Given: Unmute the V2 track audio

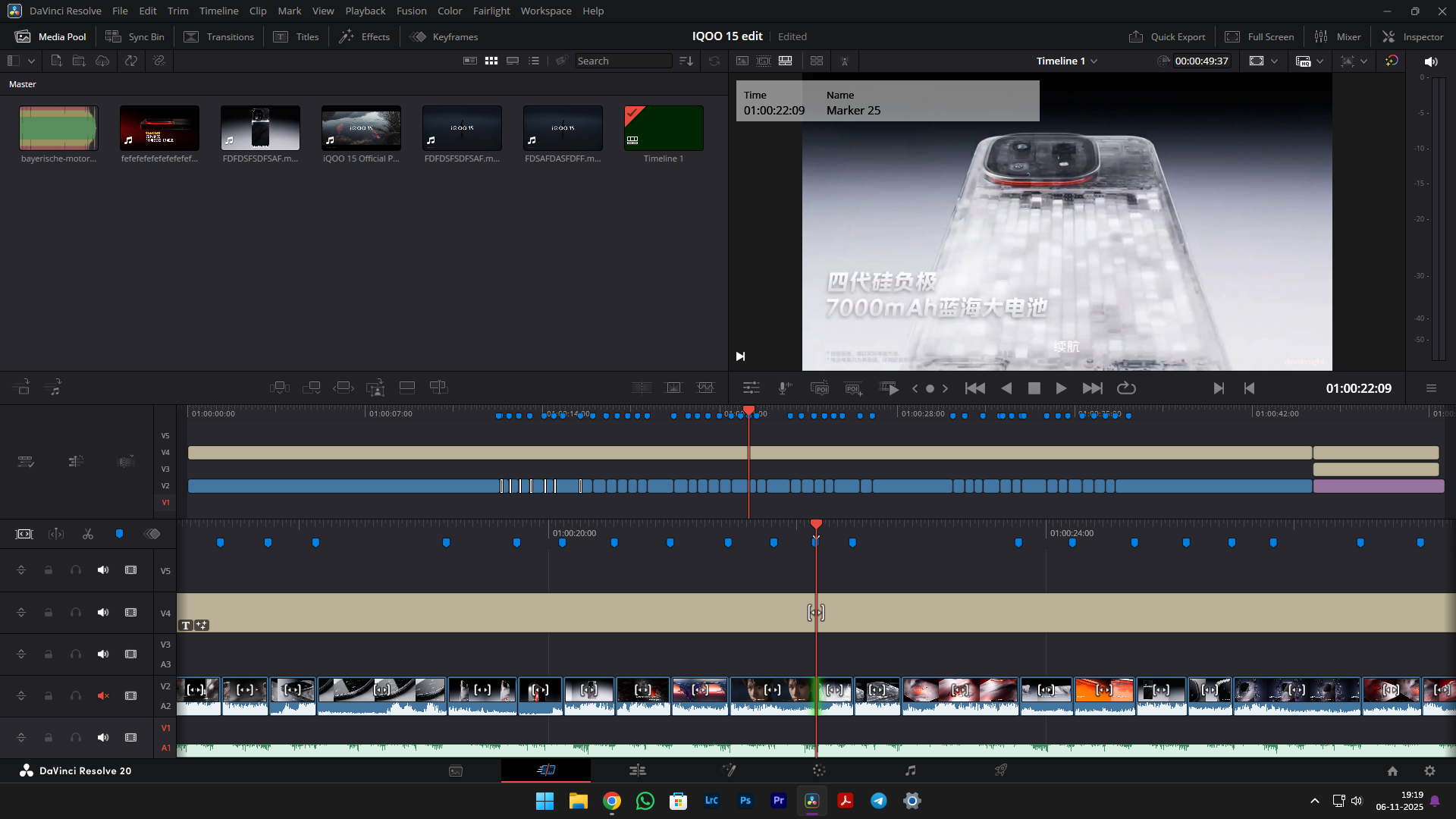Looking at the screenshot, I should point(103,696).
